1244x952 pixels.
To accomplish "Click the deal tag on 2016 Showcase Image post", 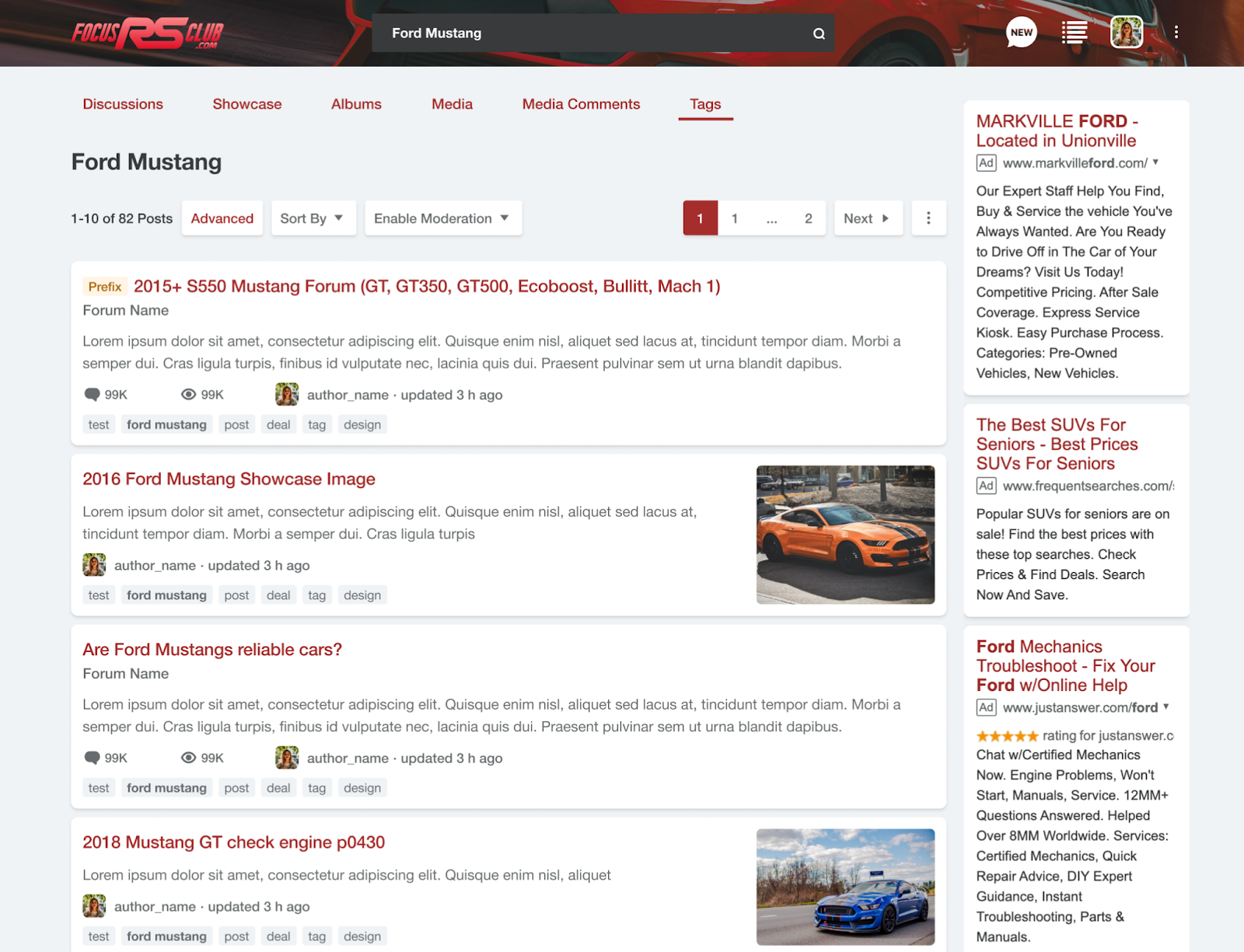I will coord(278,595).
